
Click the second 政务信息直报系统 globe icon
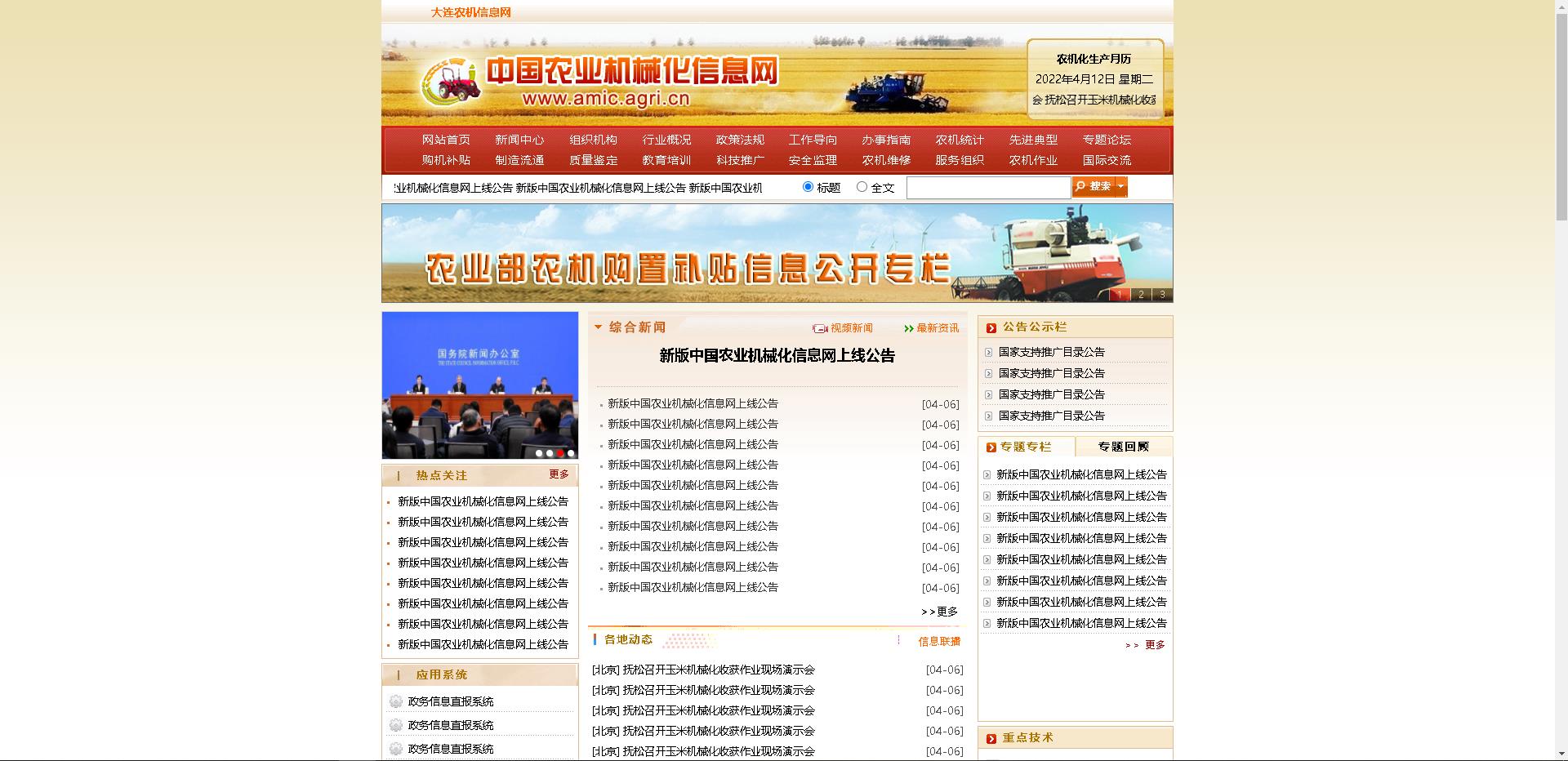pyautogui.click(x=396, y=725)
